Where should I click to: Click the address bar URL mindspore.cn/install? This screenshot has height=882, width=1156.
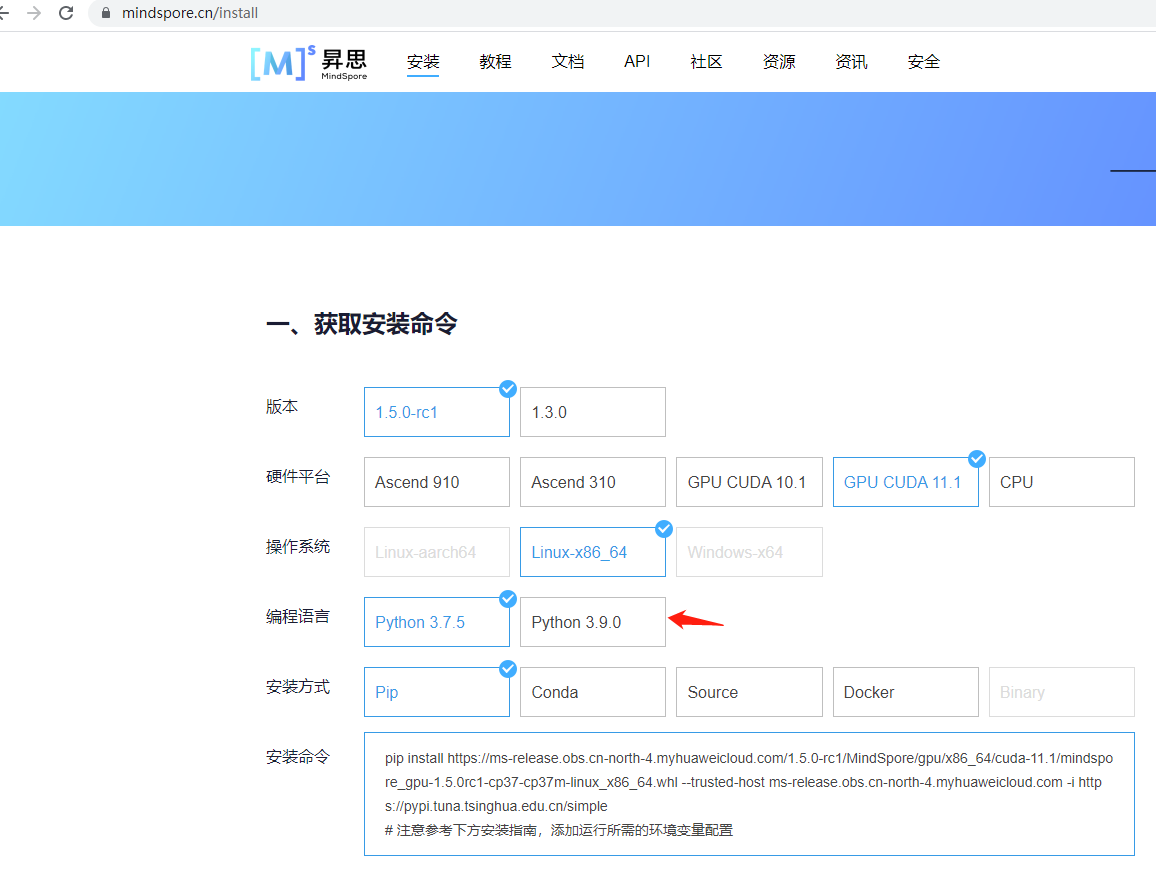tap(190, 13)
